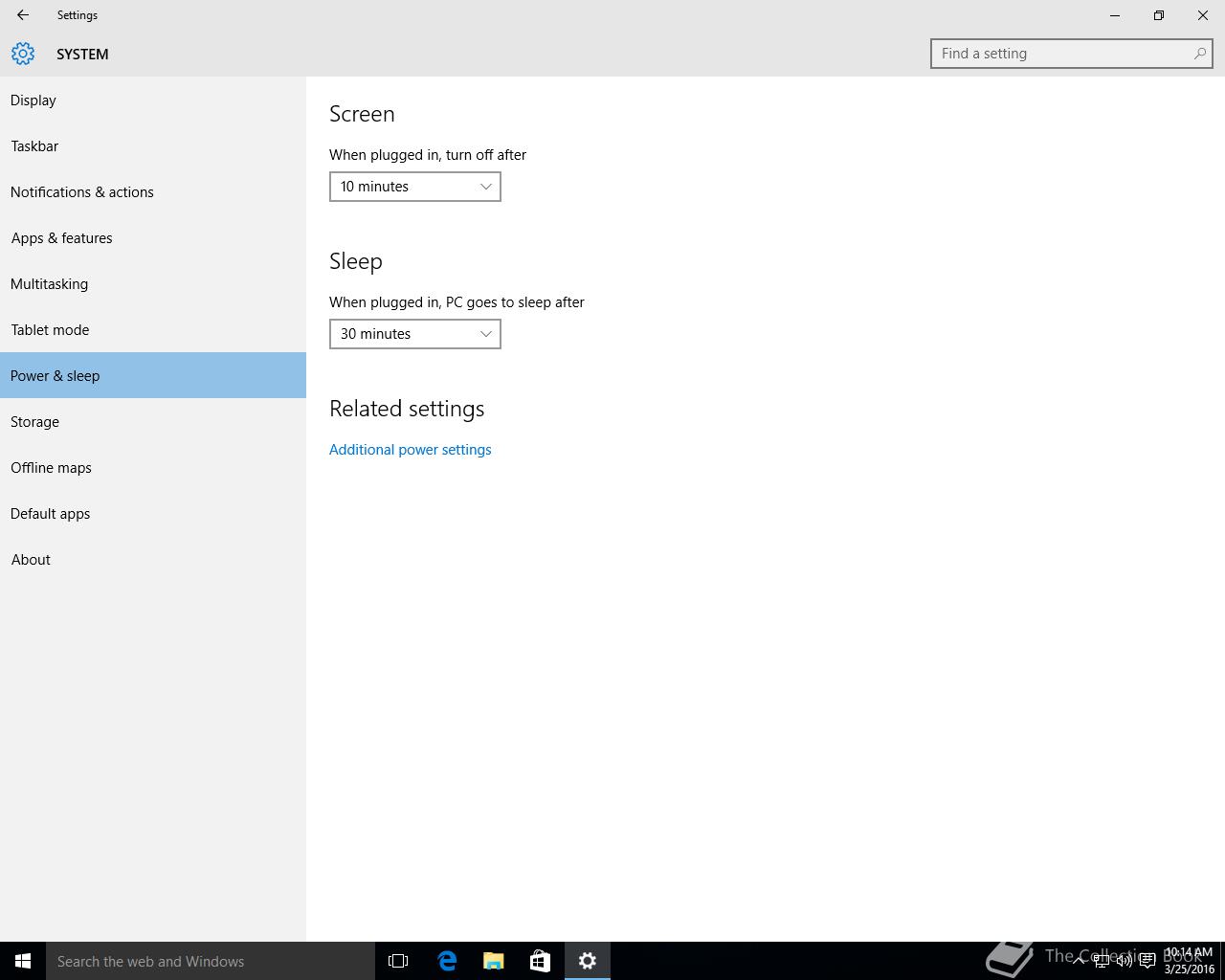The image size is (1225, 980).
Task: Click the volume speaker tray icon
Action: click(x=1125, y=961)
